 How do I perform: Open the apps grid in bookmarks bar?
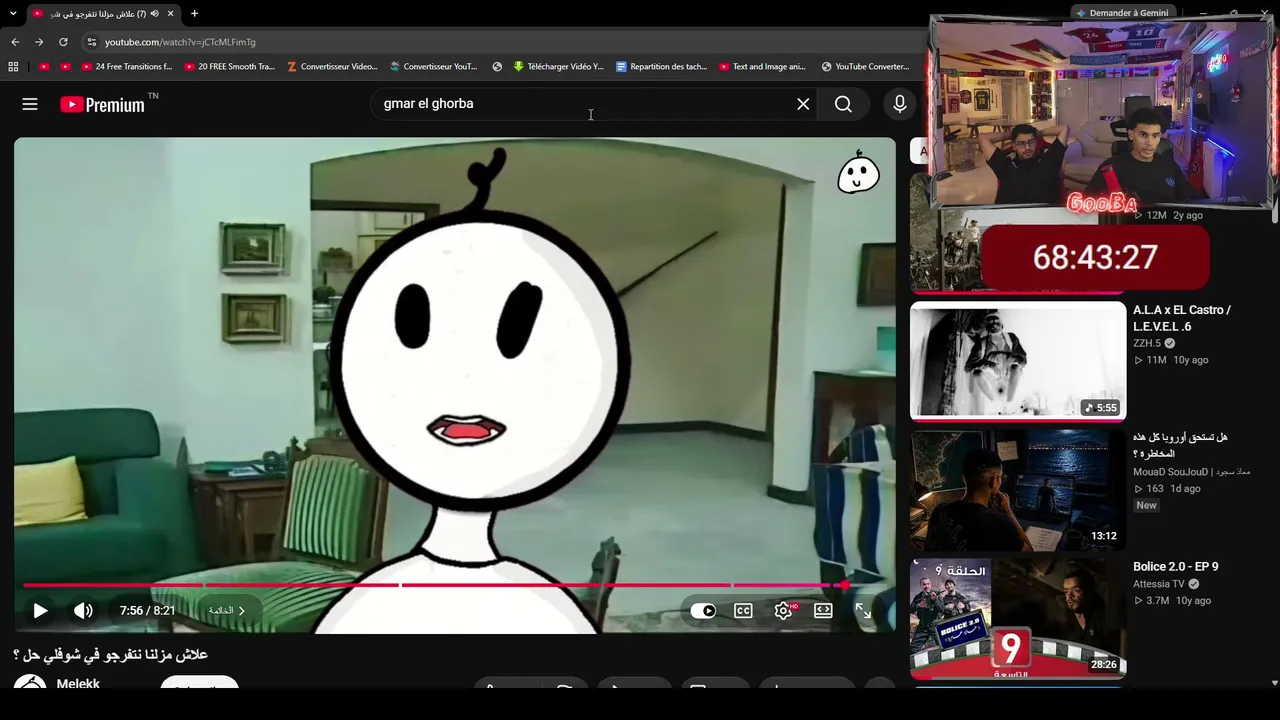pyautogui.click(x=13, y=67)
